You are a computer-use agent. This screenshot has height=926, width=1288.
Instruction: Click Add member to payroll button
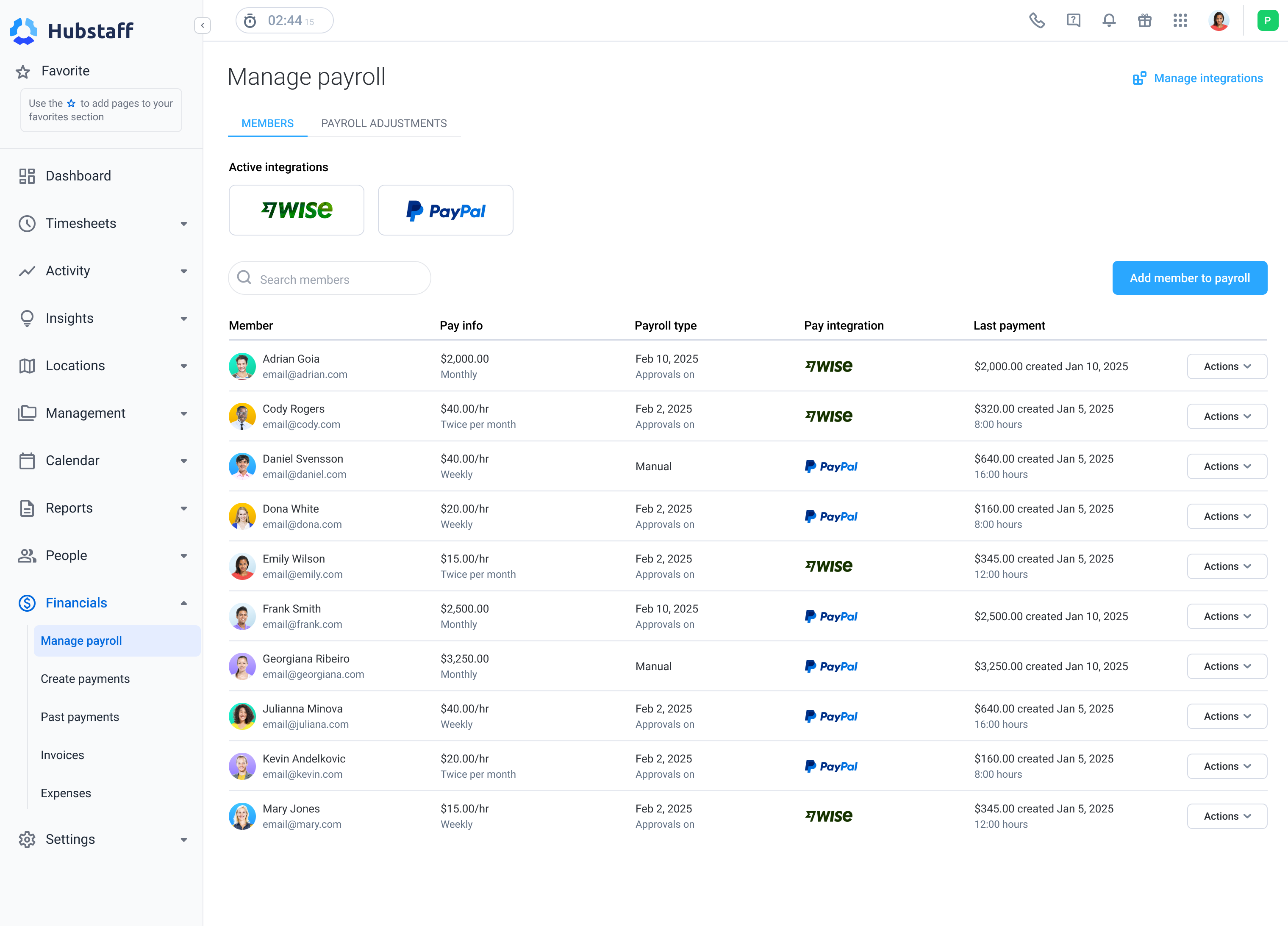[1189, 278]
